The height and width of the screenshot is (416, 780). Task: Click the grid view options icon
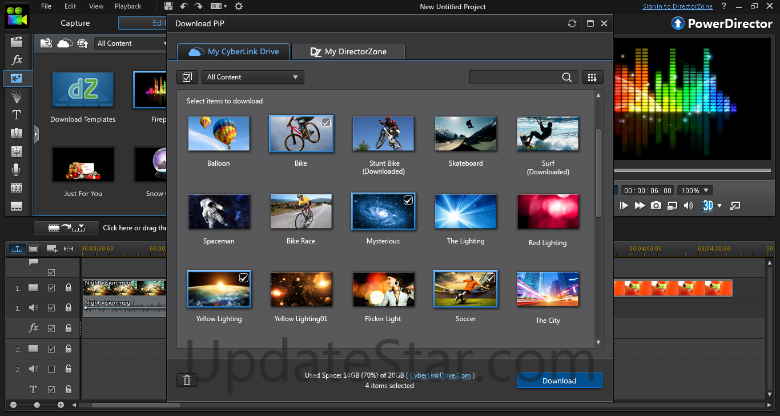click(592, 77)
